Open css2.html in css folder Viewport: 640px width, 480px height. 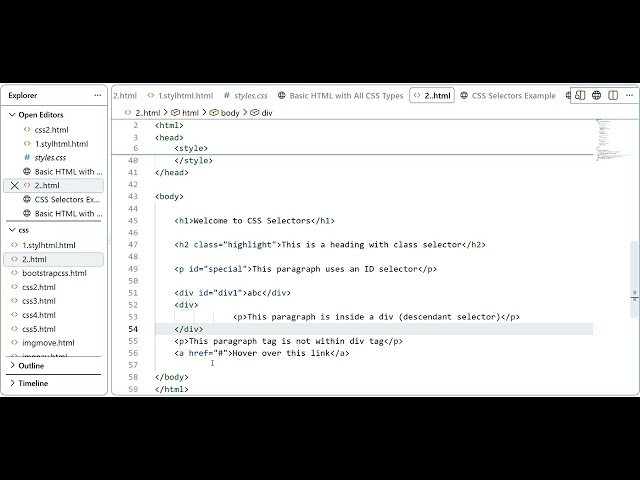point(39,287)
